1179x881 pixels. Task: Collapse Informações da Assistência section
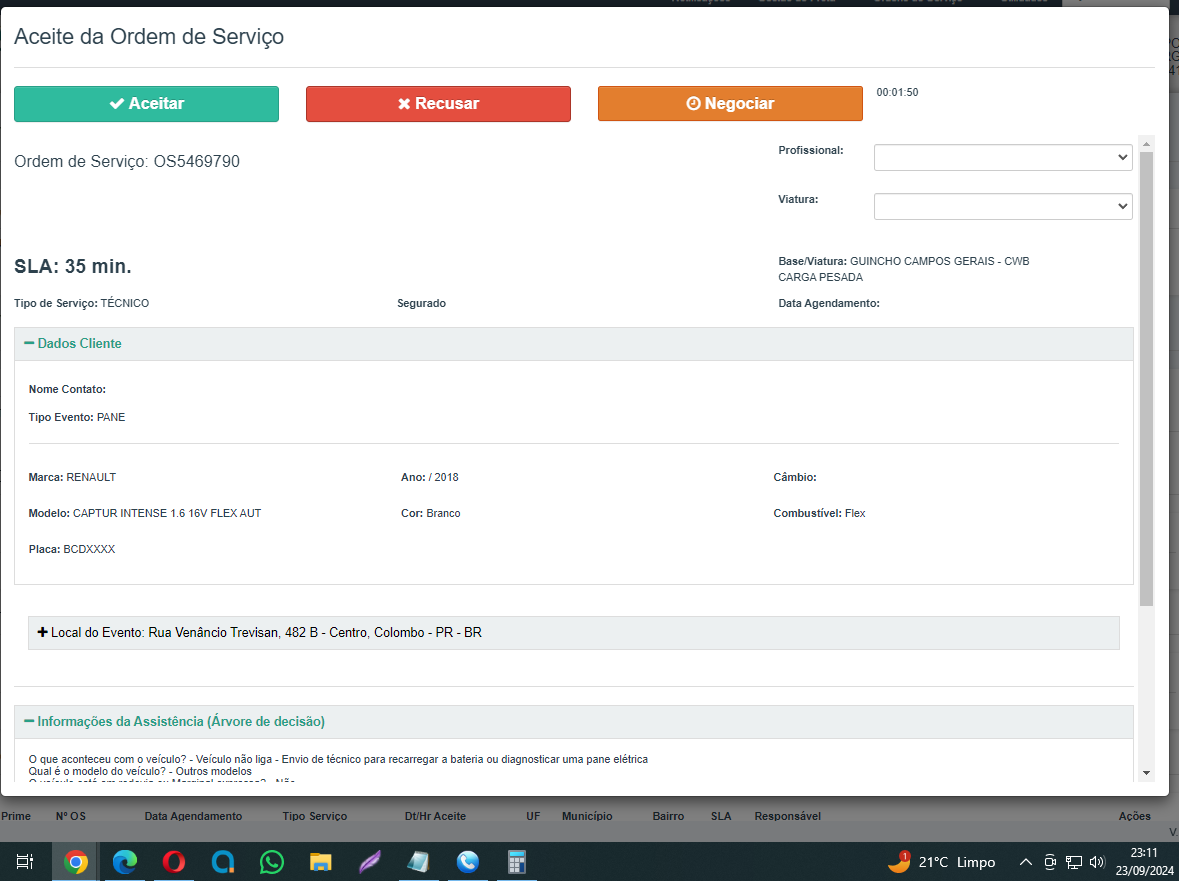point(180,722)
